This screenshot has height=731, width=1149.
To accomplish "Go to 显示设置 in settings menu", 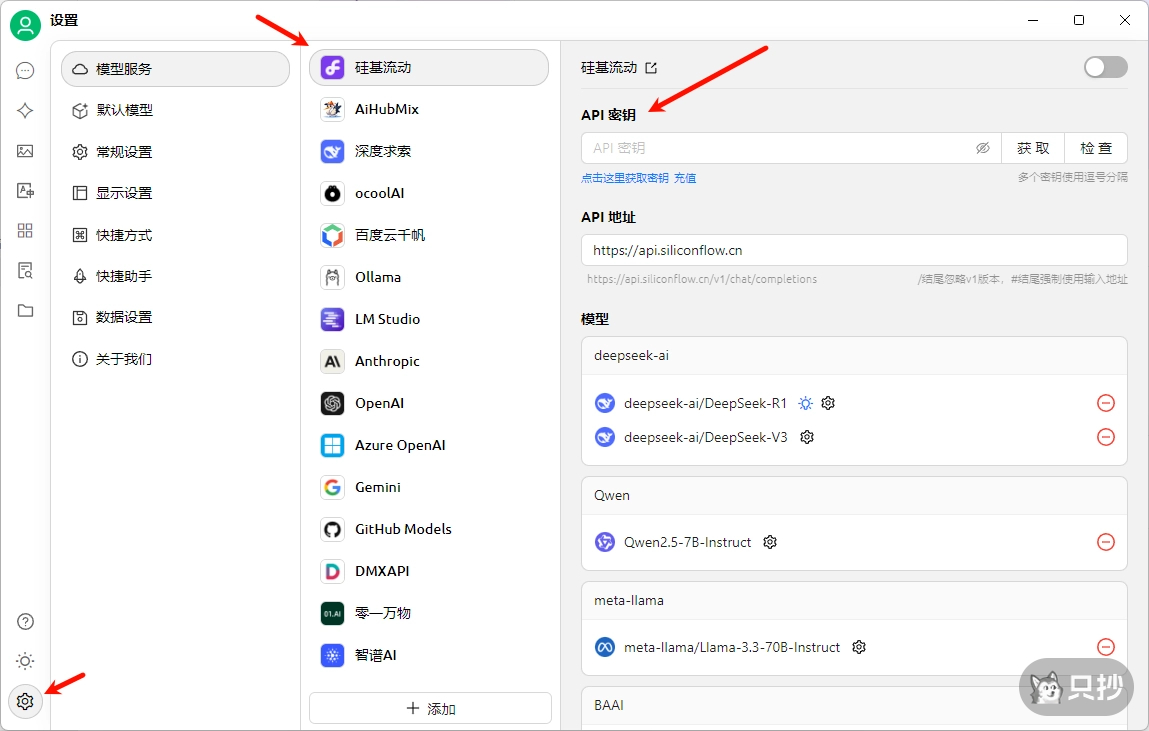I will pyautogui.click(x=124, y=193).
